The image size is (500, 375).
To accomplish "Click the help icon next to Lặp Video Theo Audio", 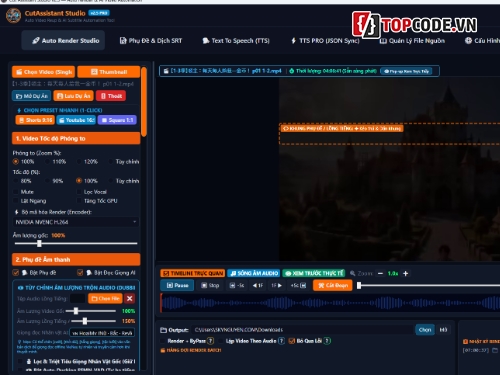I will tap(281, 341).
